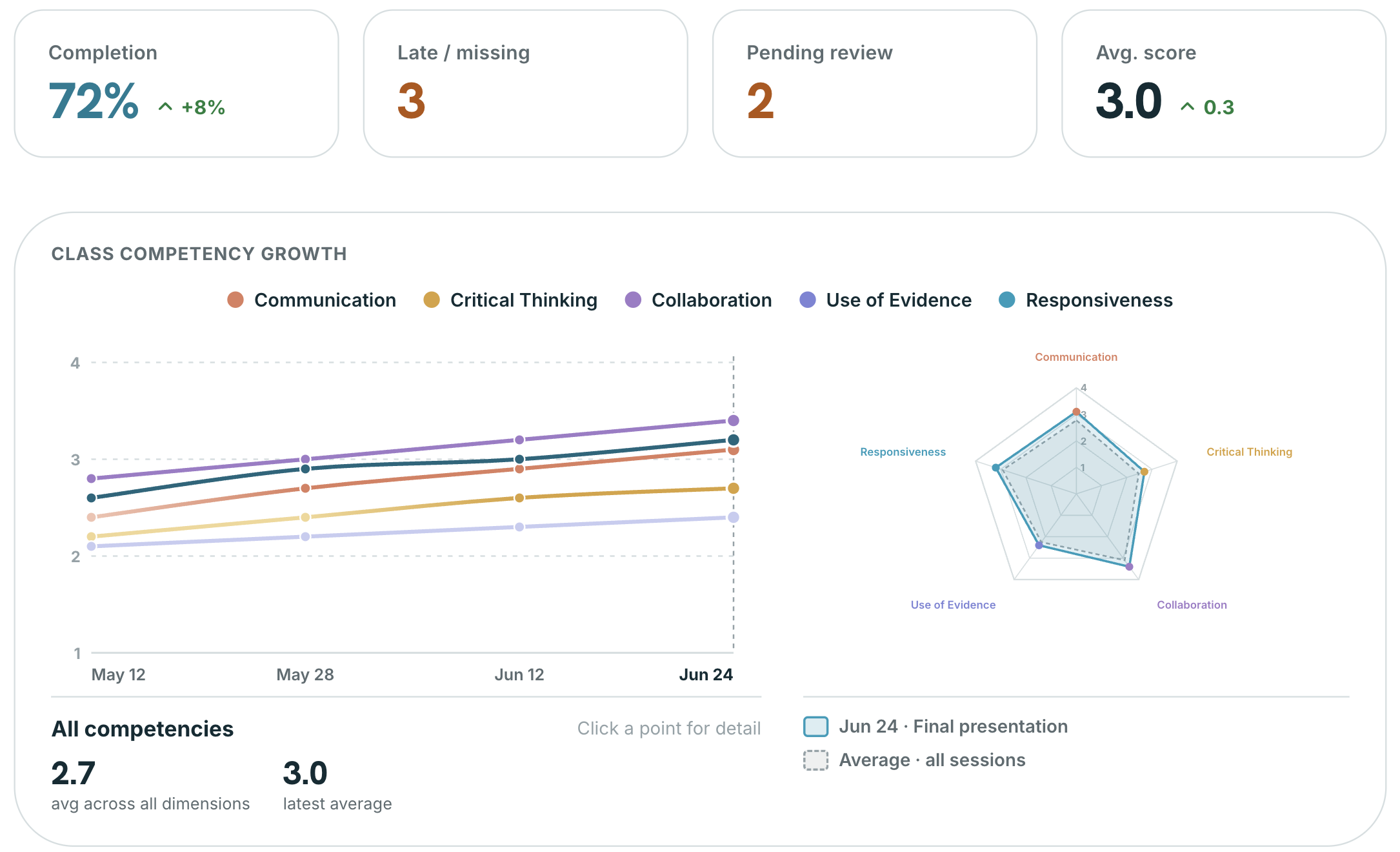The width and height of the screenshot is (1400, 852).
Task: Toggle the Collaboration legend series
Action: coord(699,300)
